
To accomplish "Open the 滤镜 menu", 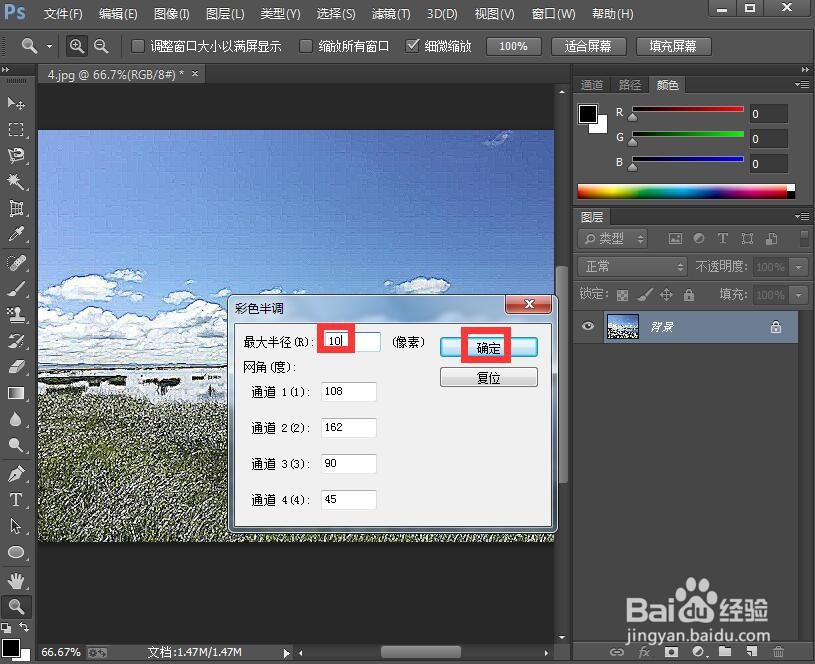I will [390, 14].
